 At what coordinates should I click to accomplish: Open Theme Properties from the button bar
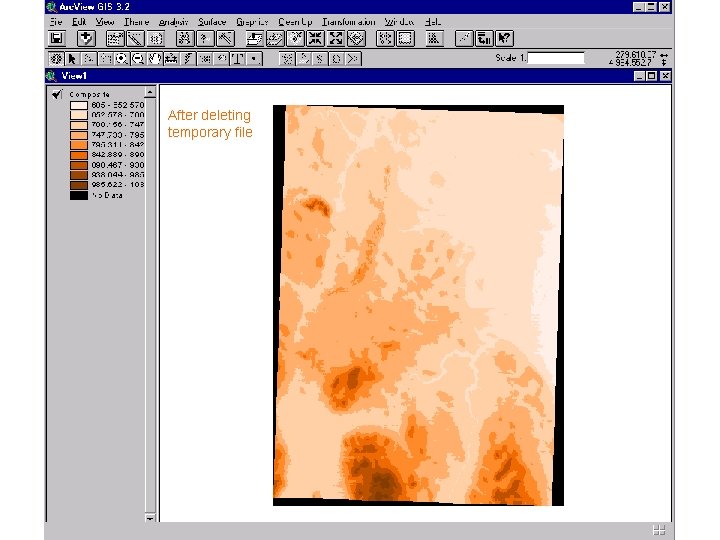click(x=115, y=38)
